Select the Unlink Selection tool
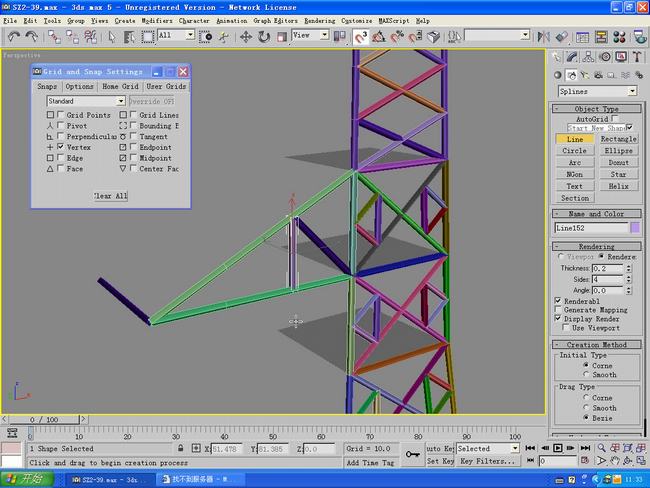 72,37
